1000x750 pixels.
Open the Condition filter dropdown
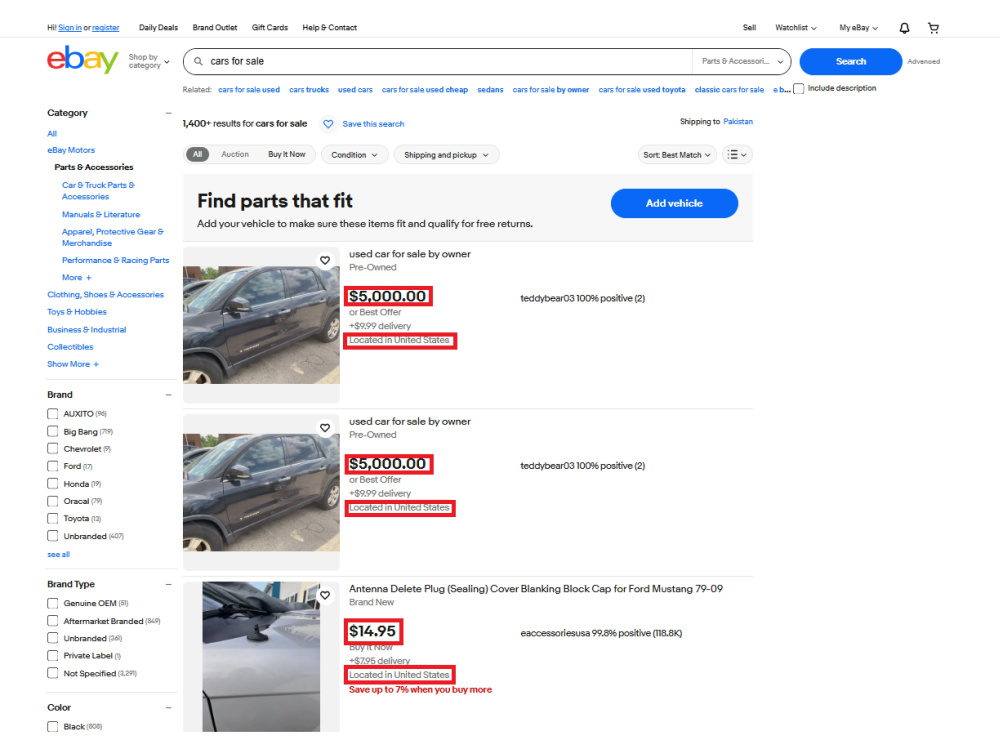[354, 155]
